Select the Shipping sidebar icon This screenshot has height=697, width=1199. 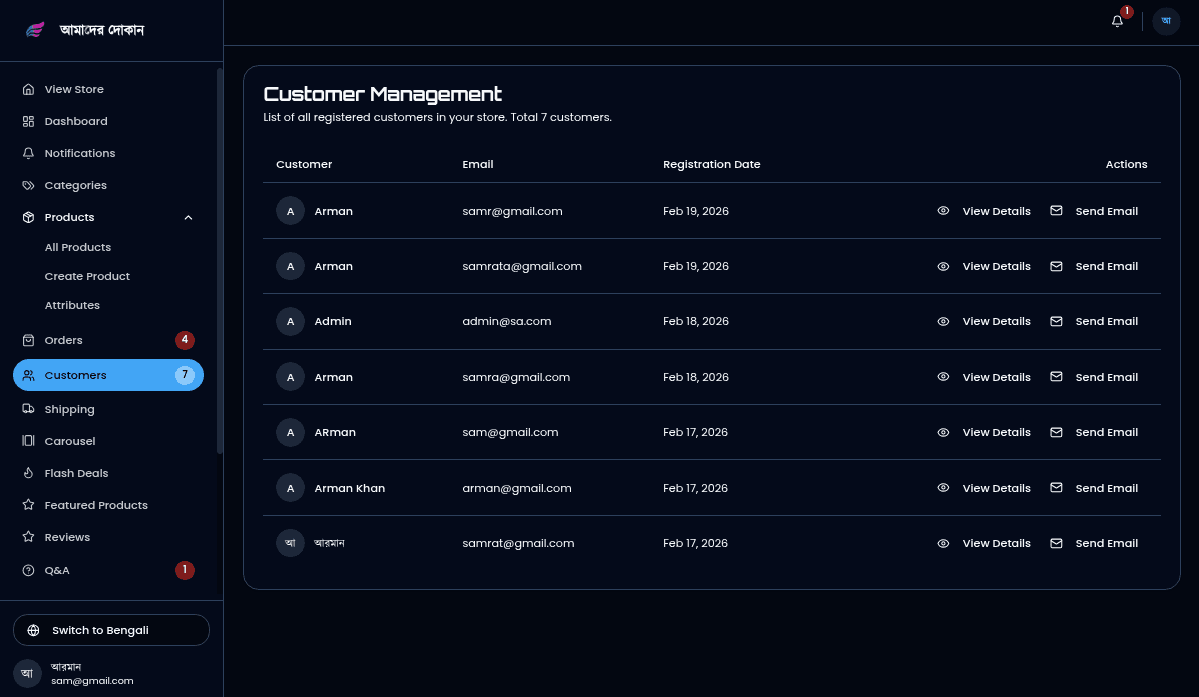pyautogui.click(x=27, y=409)
